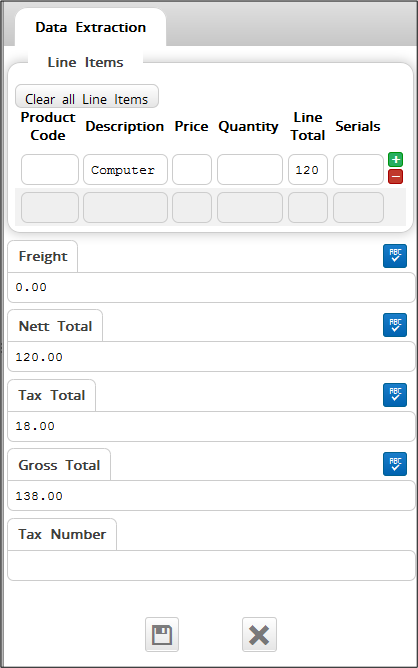This screenshot has width=418, height=668.
Task: Click Clear all Line Items button
Action: click(87, 97)
